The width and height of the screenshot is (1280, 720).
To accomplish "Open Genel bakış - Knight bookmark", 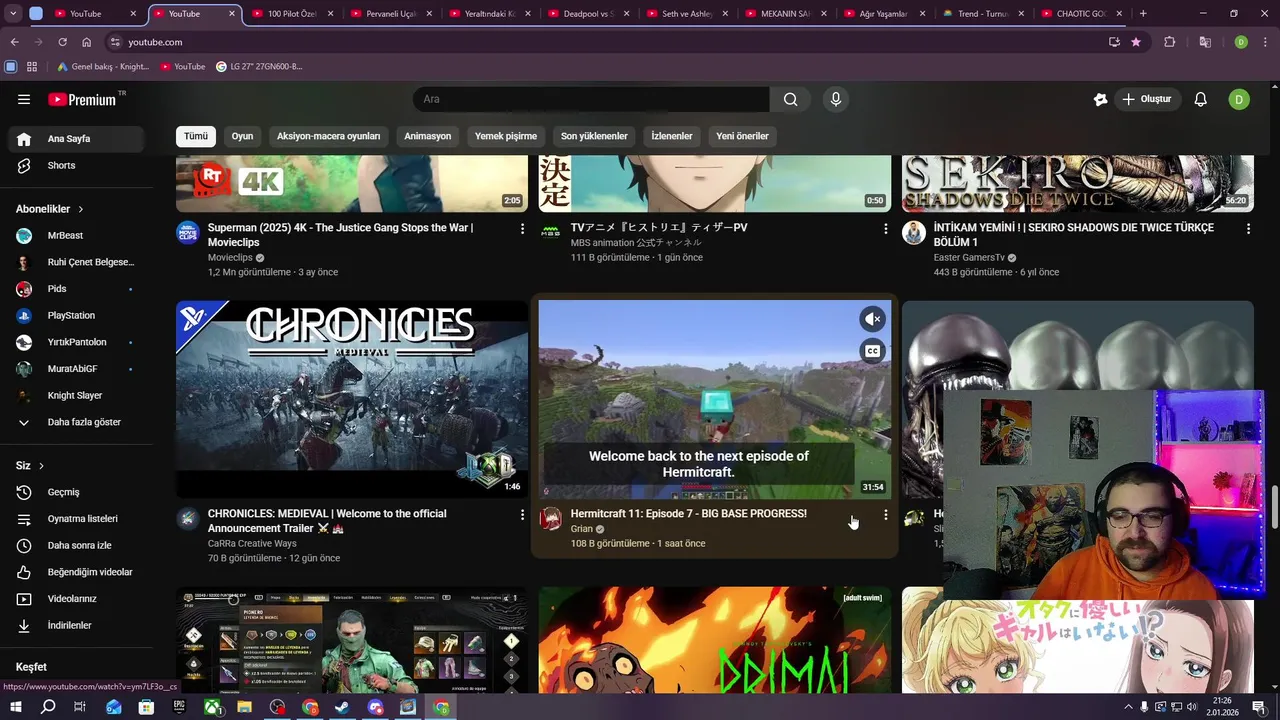I will 102,67.
